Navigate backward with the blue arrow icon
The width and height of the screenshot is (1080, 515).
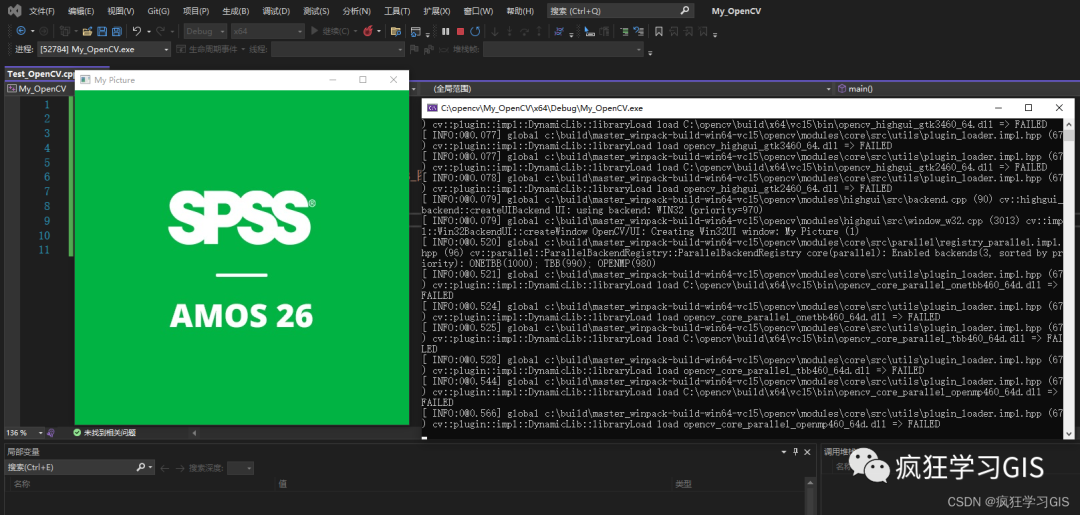21,31
